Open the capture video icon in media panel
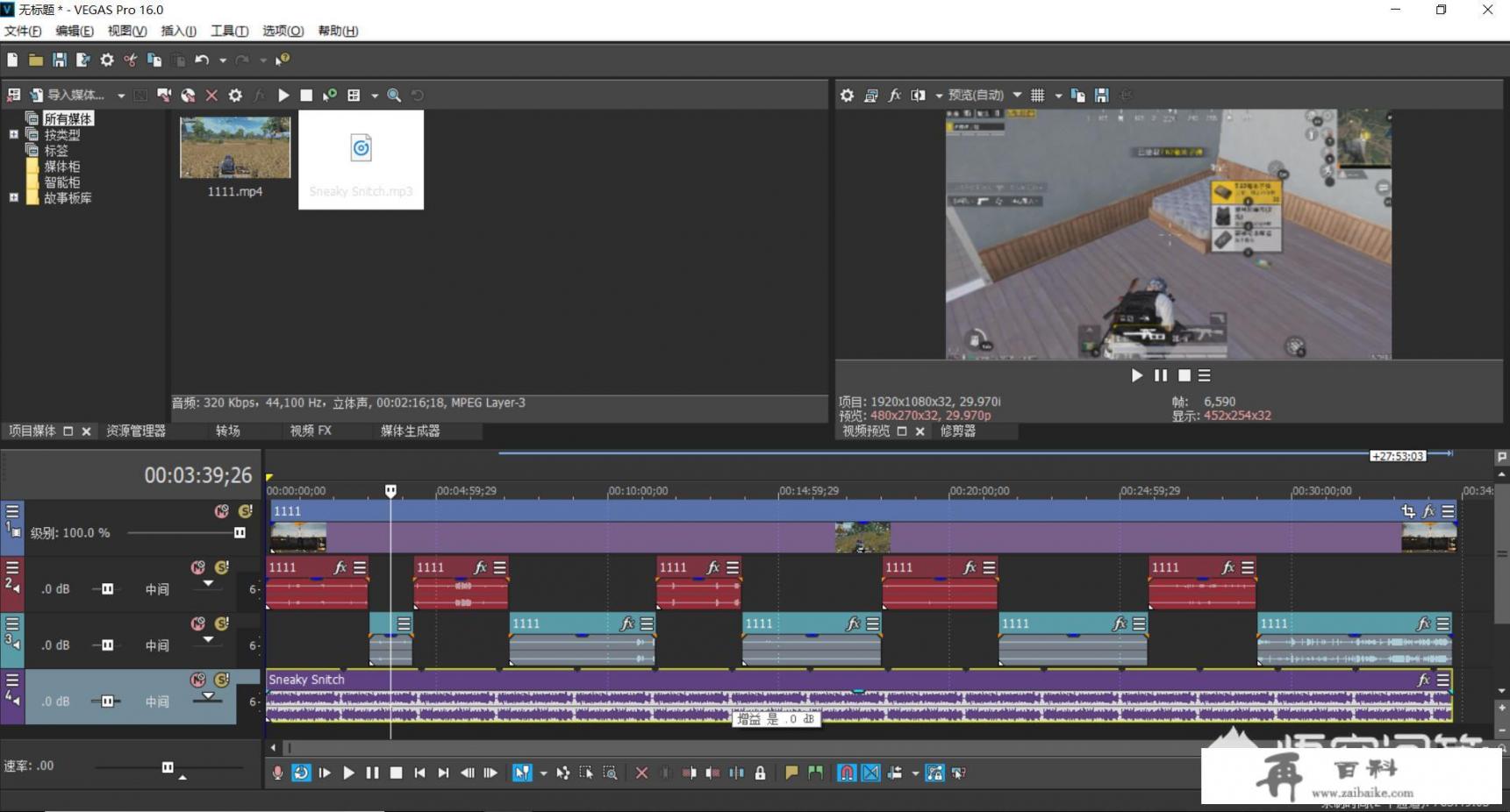 click(164, 95)
